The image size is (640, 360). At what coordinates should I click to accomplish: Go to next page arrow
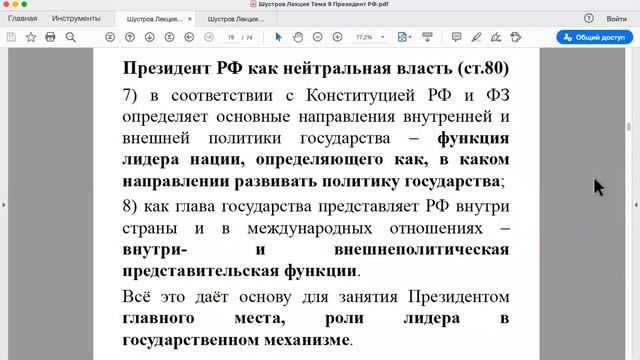coord(149,37)
